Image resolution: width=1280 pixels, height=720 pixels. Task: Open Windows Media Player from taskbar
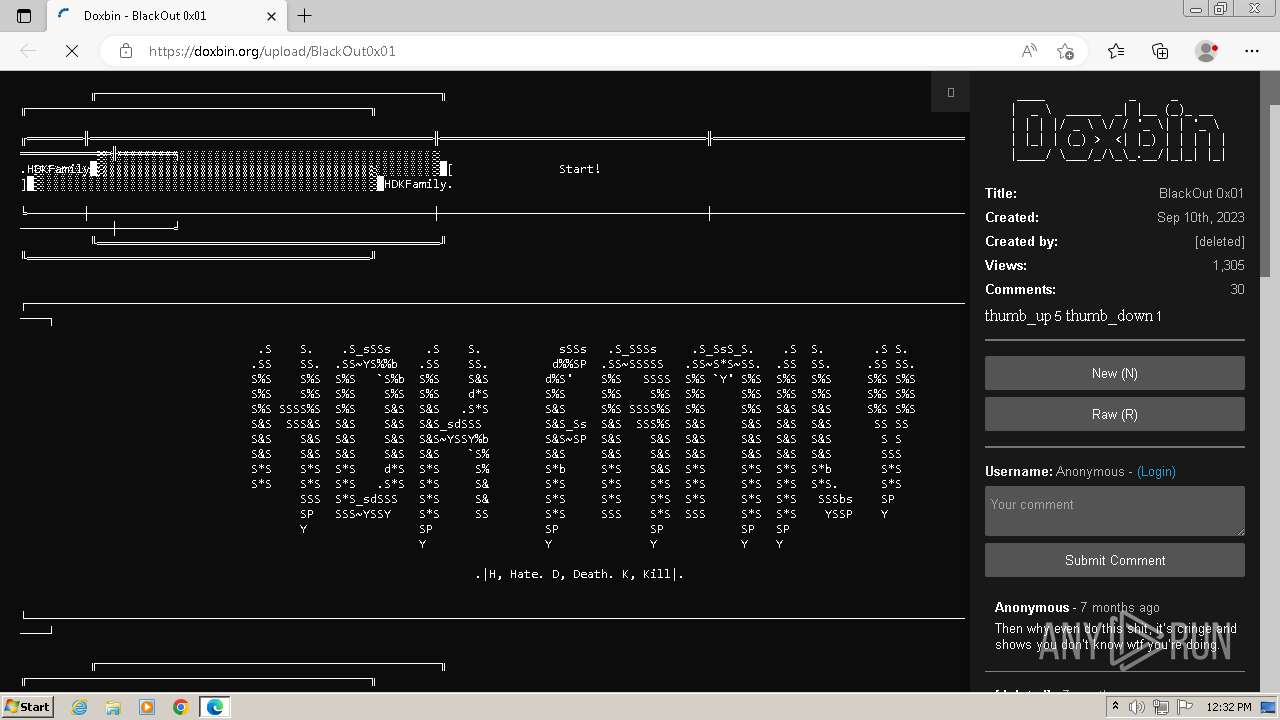(147, 707)
